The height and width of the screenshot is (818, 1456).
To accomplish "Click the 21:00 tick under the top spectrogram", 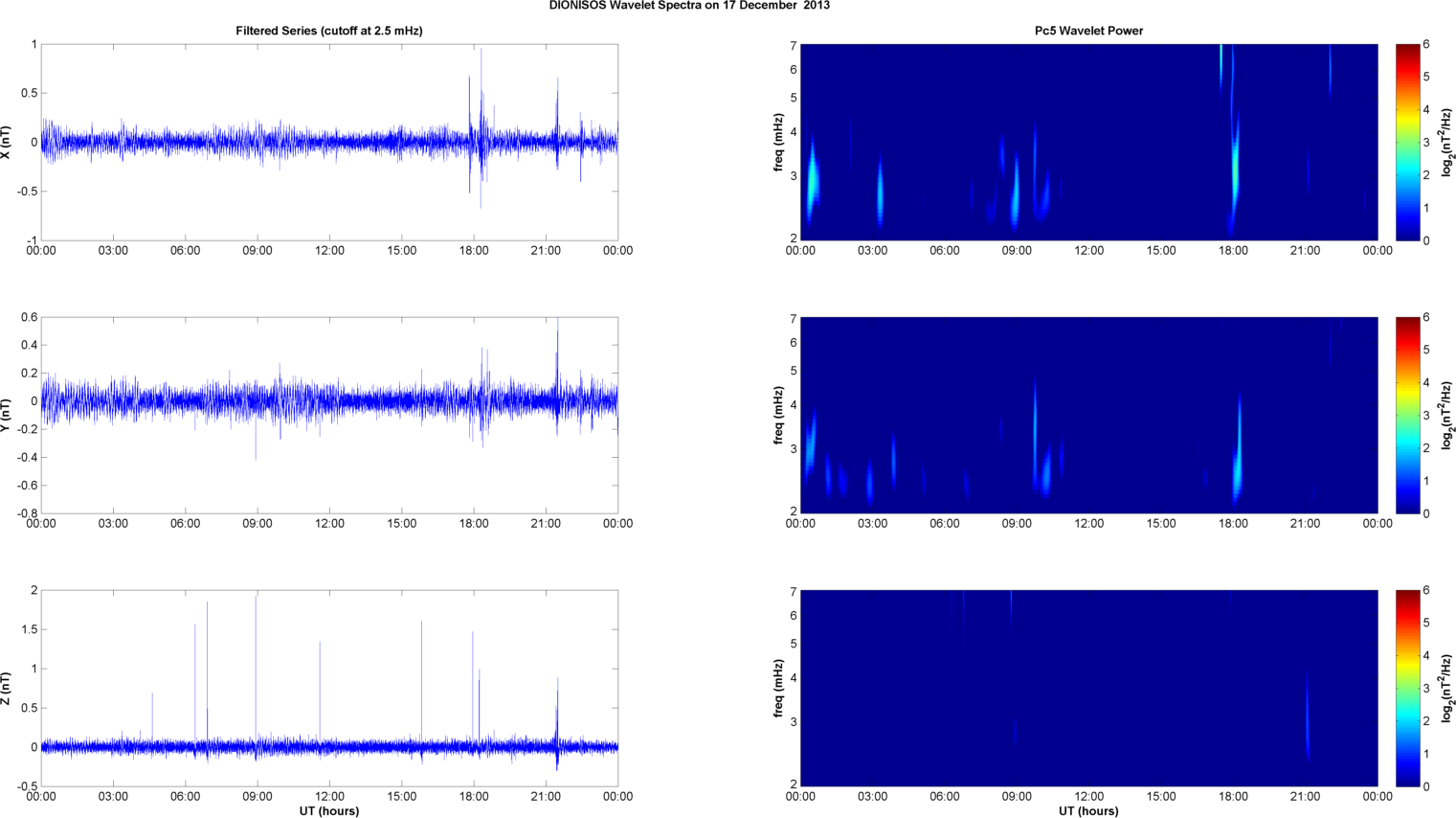I will (x=1306, y=251).
